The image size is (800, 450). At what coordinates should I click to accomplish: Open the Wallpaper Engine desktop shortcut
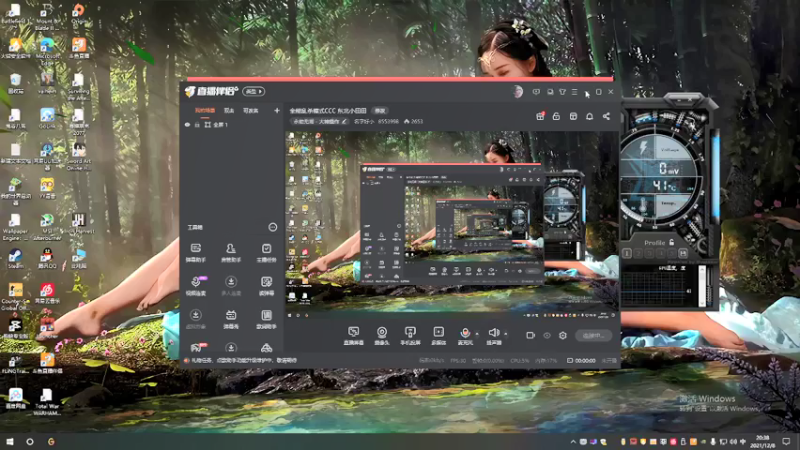[15, 228]
